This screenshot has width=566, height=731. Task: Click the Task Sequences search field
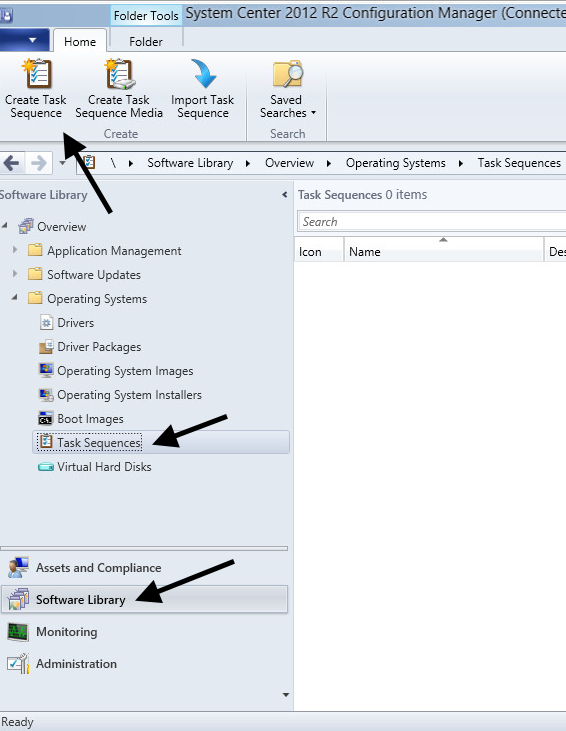[x=432, y=221]
